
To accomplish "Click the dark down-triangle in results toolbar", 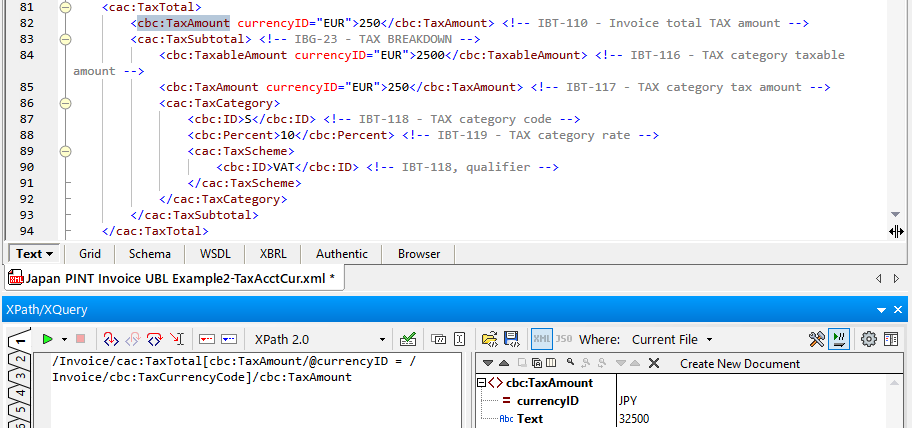I will 487,363.
